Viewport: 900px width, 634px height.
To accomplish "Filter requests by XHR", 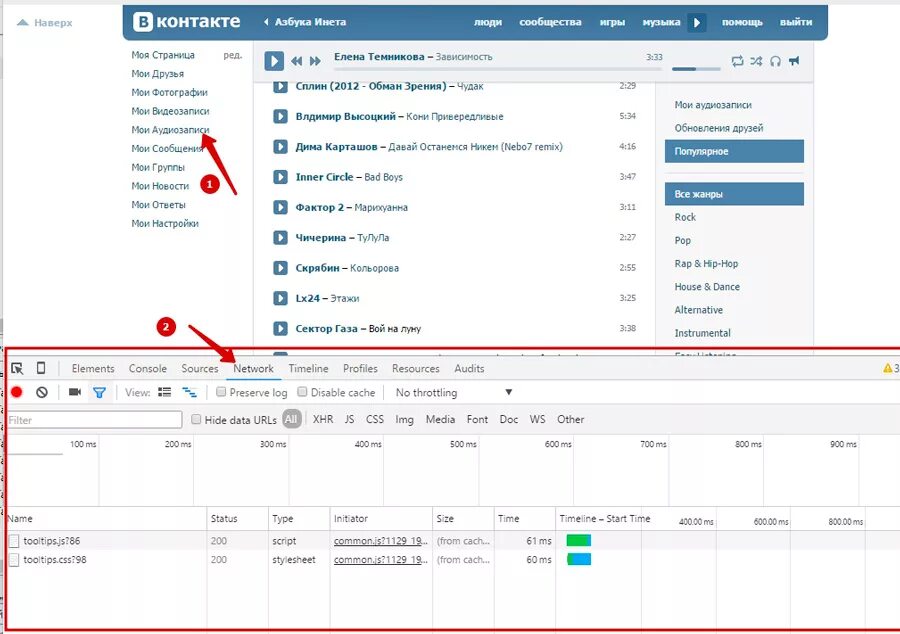I will point(323,419).
